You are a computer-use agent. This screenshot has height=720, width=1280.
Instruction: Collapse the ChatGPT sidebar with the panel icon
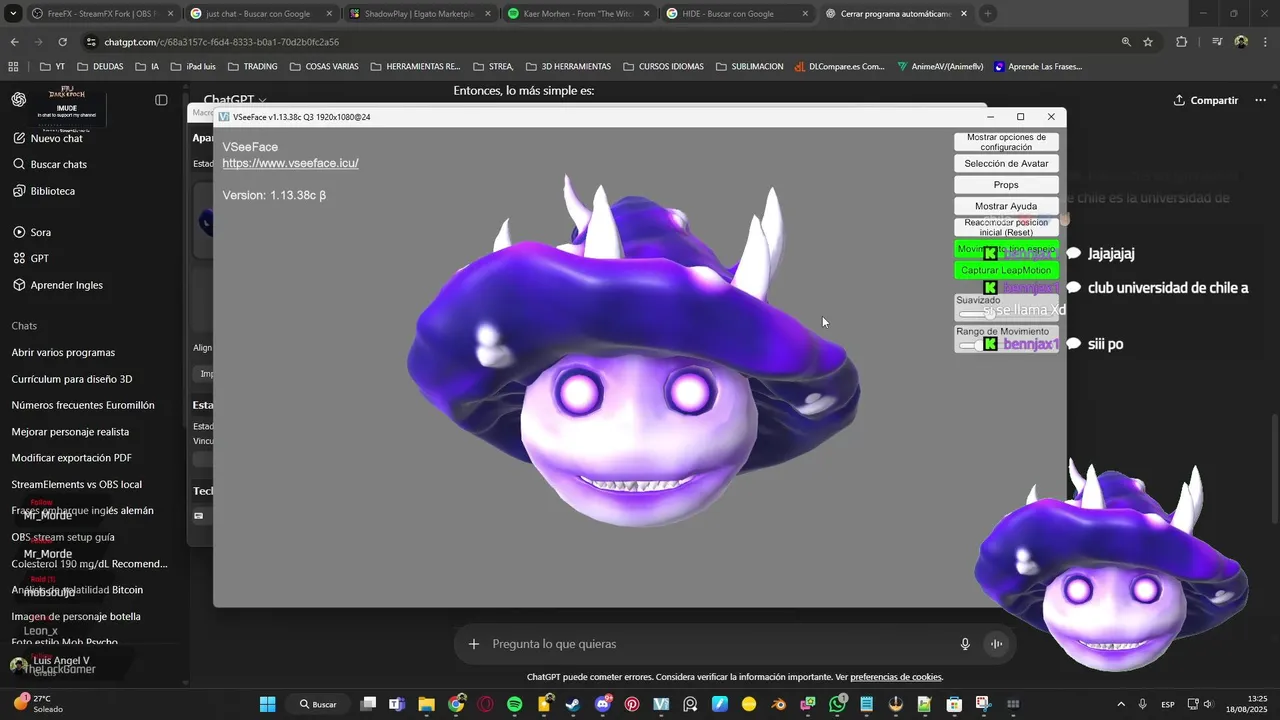point(161,100)
